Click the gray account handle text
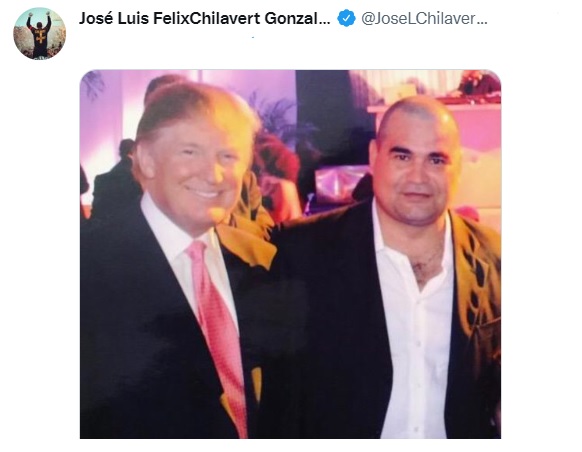Viewport: 582px width, 452px height. click(x=424, y=19)
